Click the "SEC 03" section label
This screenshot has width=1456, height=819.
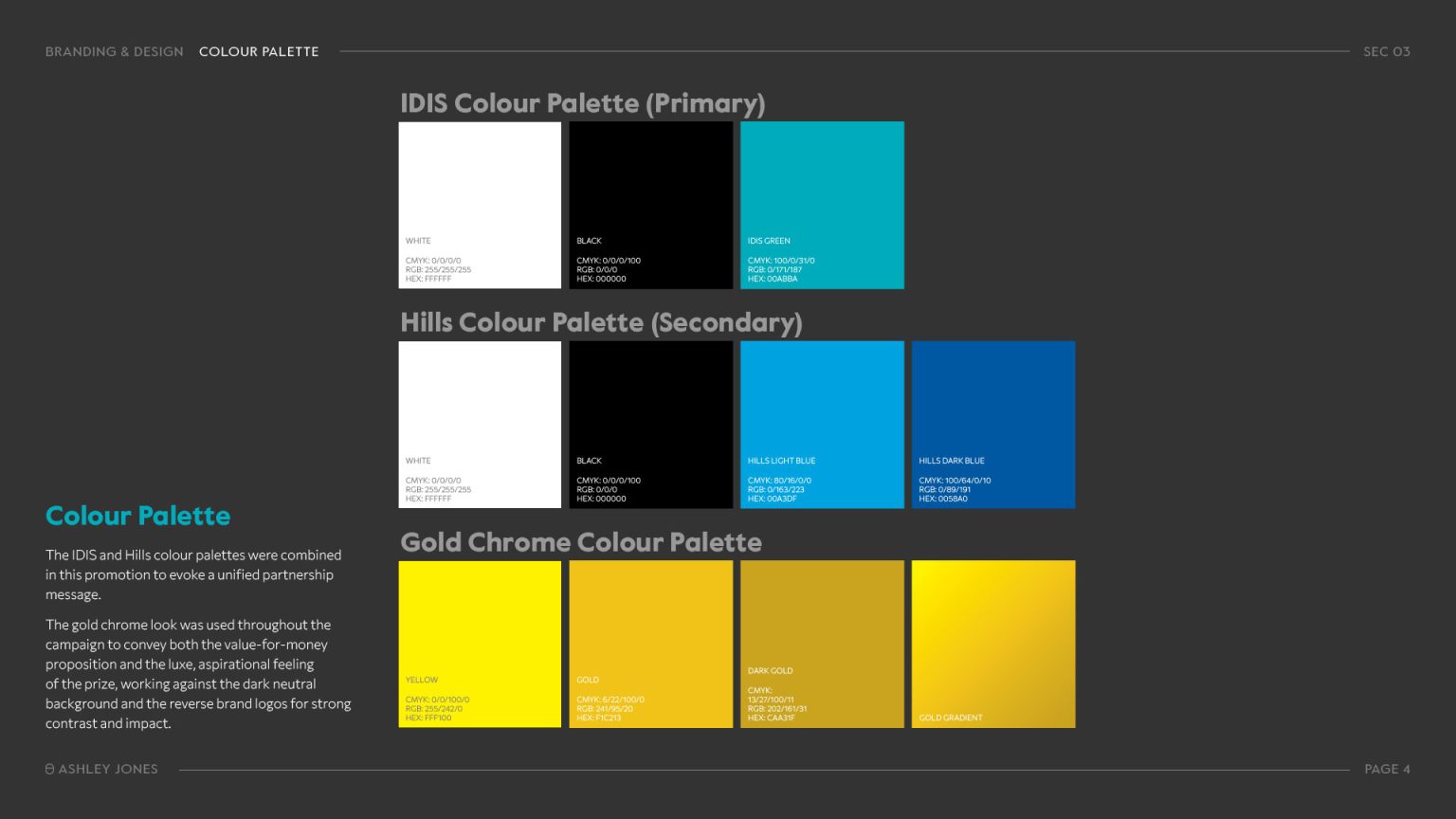1387,51
